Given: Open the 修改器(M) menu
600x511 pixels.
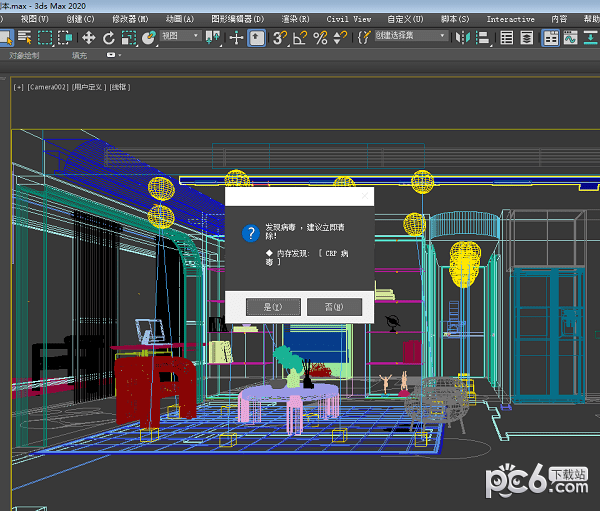Looking at the screenshot, I should 128,19.
